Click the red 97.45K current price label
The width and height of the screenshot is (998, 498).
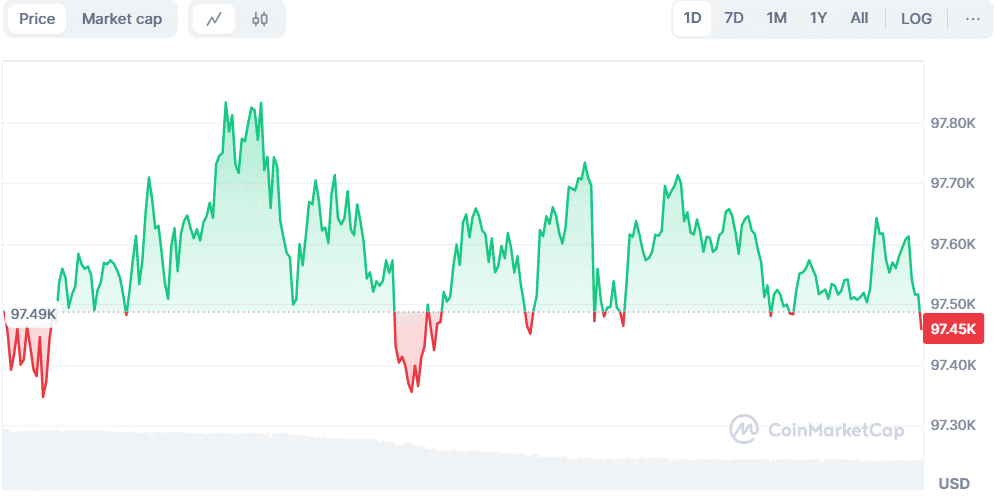click(957, 329)
